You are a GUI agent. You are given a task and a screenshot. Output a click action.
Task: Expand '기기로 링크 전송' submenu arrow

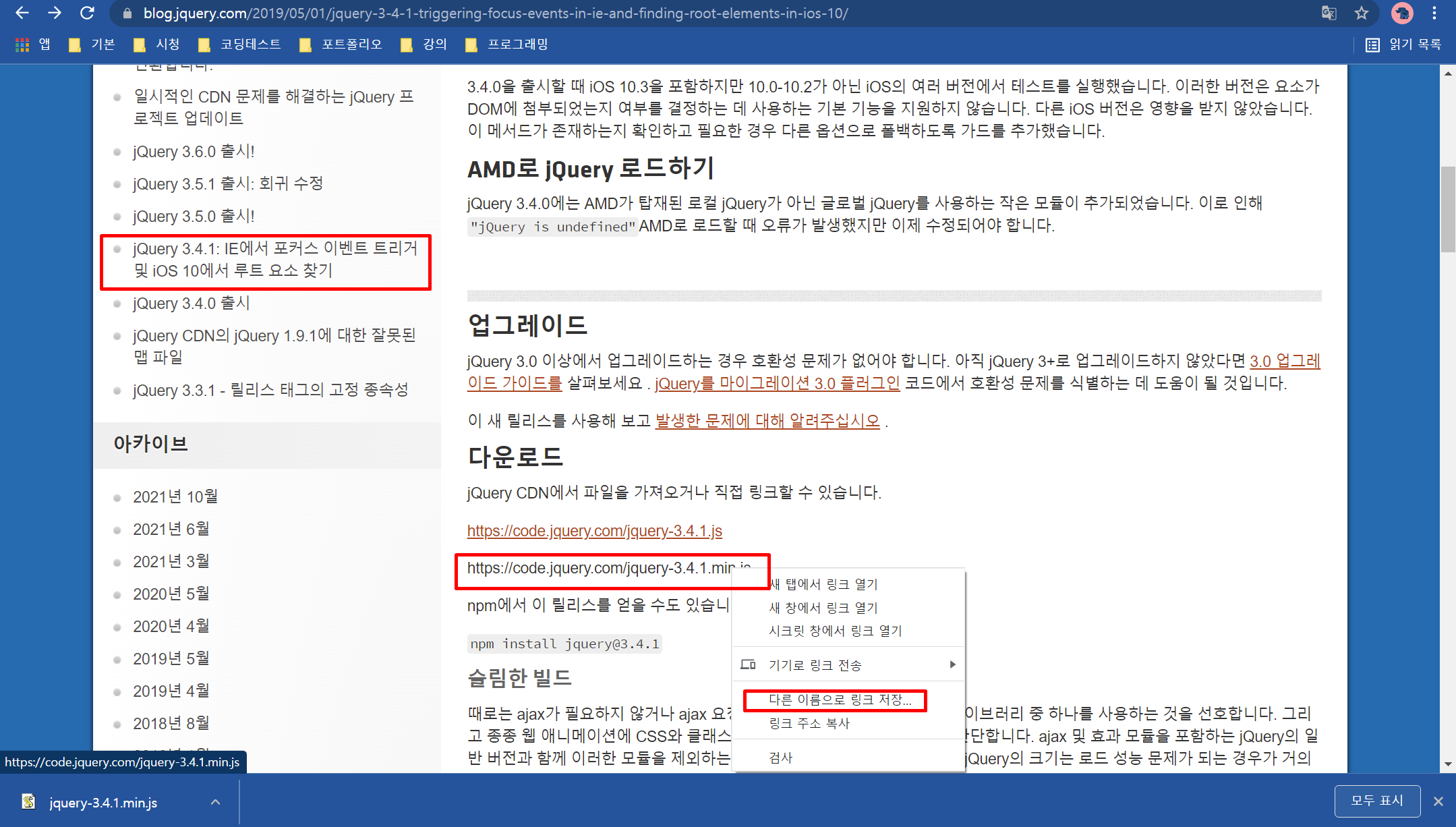pyautogui.click(x=952, y=664)
